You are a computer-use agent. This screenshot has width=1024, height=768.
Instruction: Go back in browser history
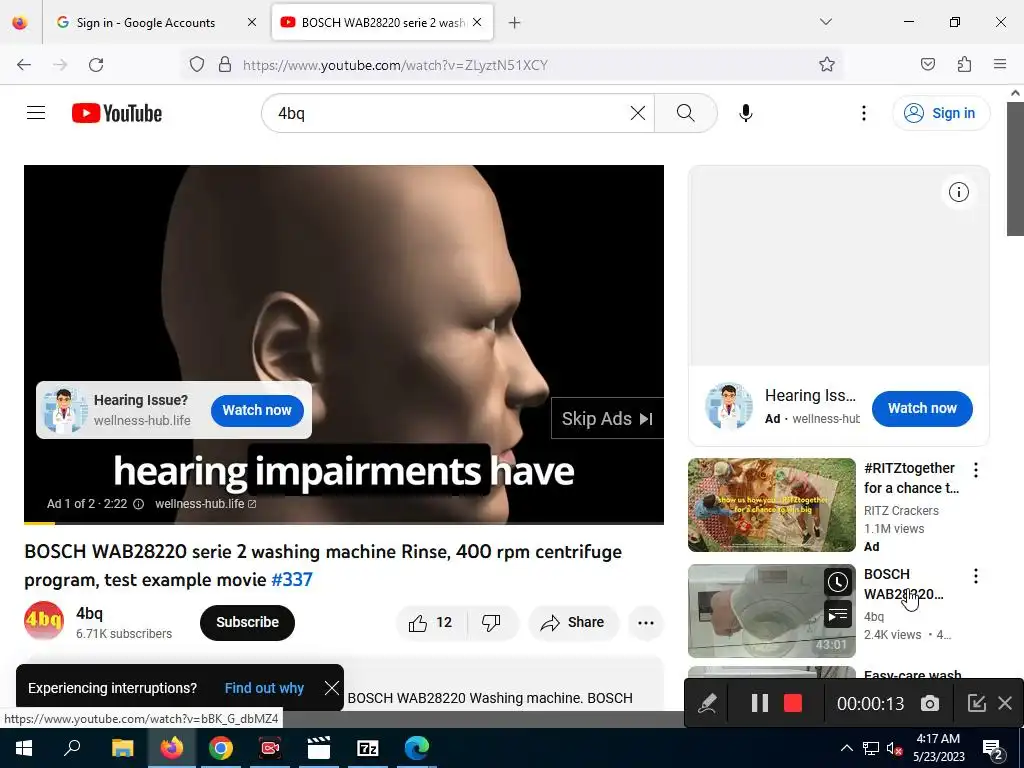tap(24, 65)
